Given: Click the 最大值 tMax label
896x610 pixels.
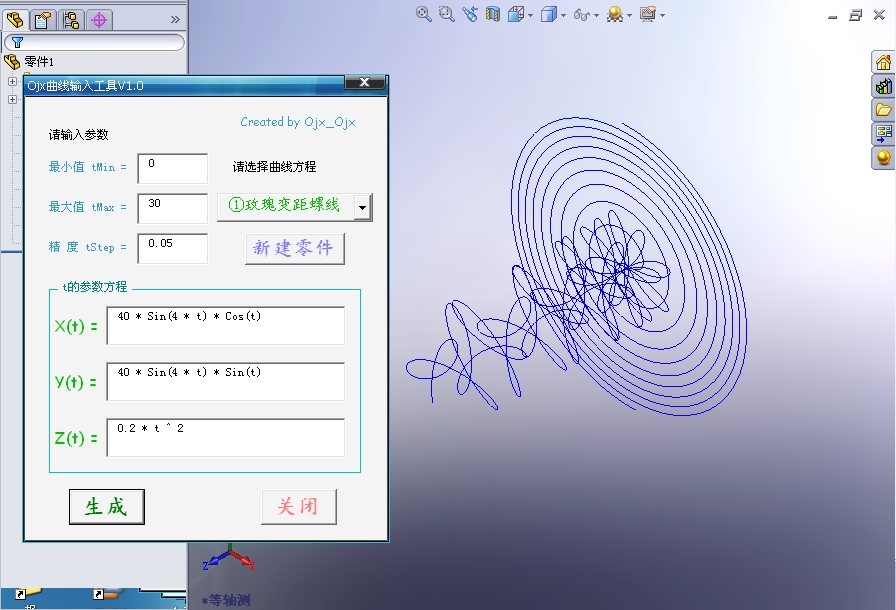Looking at the screenshot, I should coord(87,207).
